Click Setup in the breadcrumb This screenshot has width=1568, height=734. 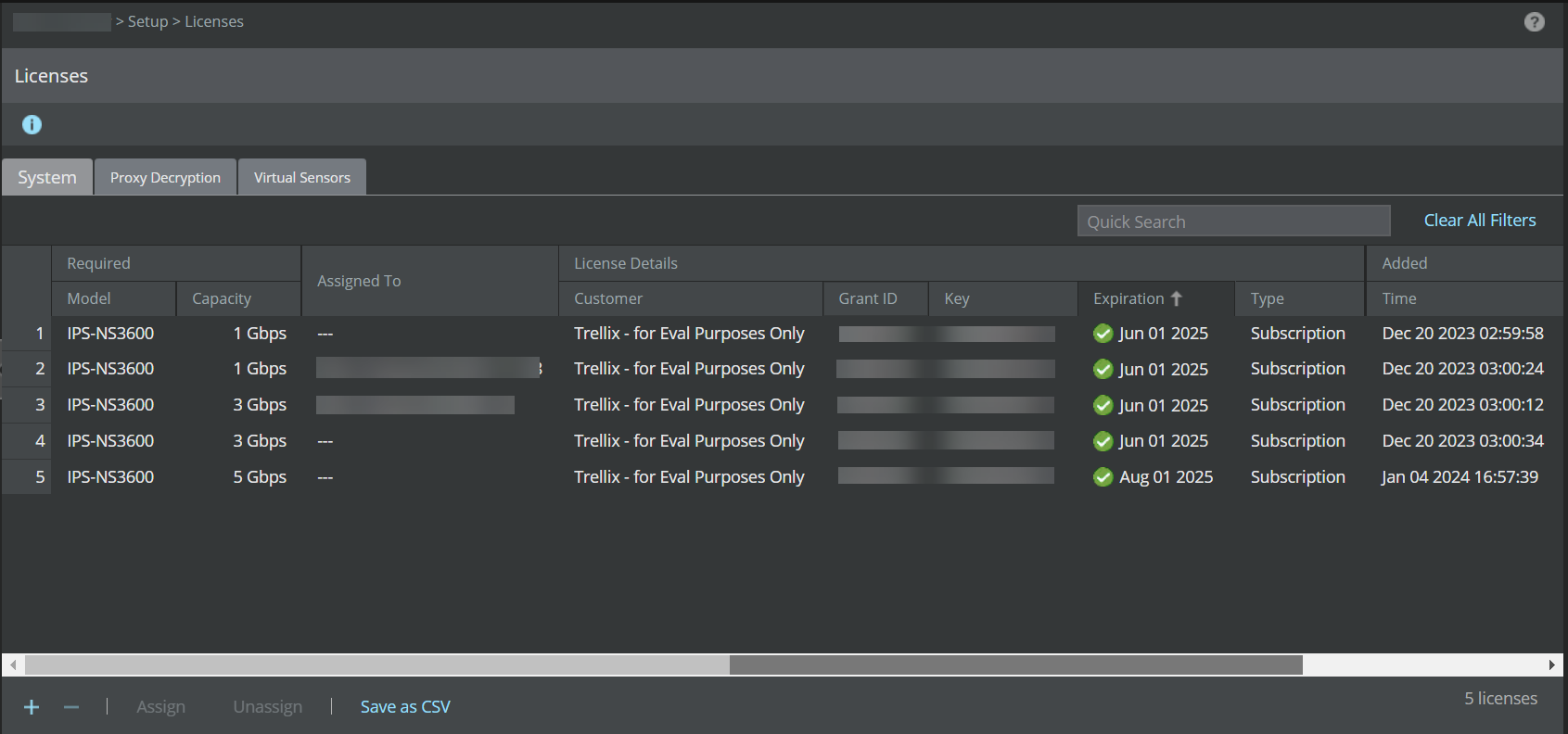[147, 21]
